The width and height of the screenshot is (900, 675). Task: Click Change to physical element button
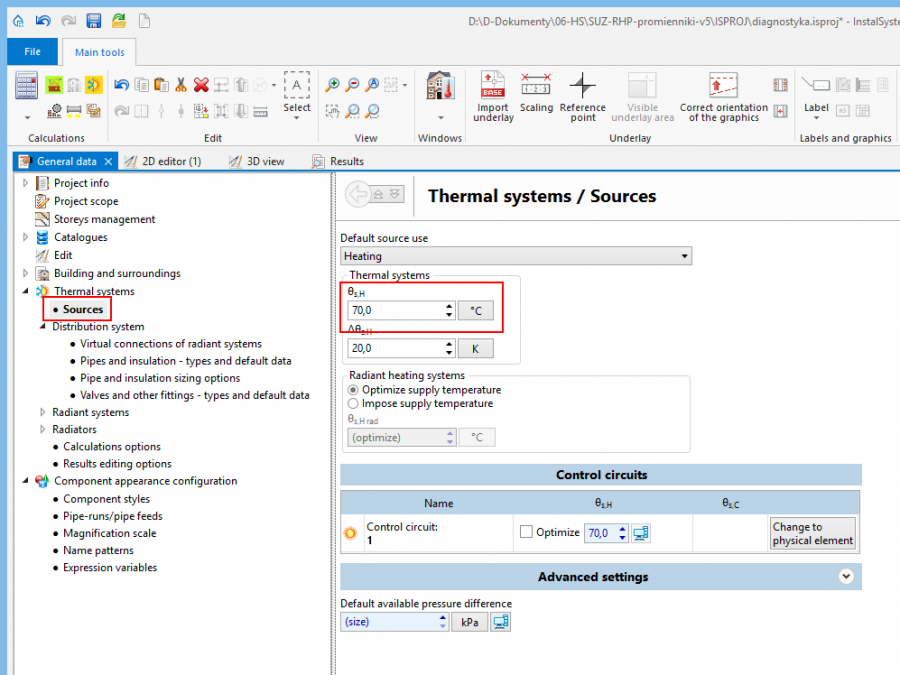[x=812, y=533]
